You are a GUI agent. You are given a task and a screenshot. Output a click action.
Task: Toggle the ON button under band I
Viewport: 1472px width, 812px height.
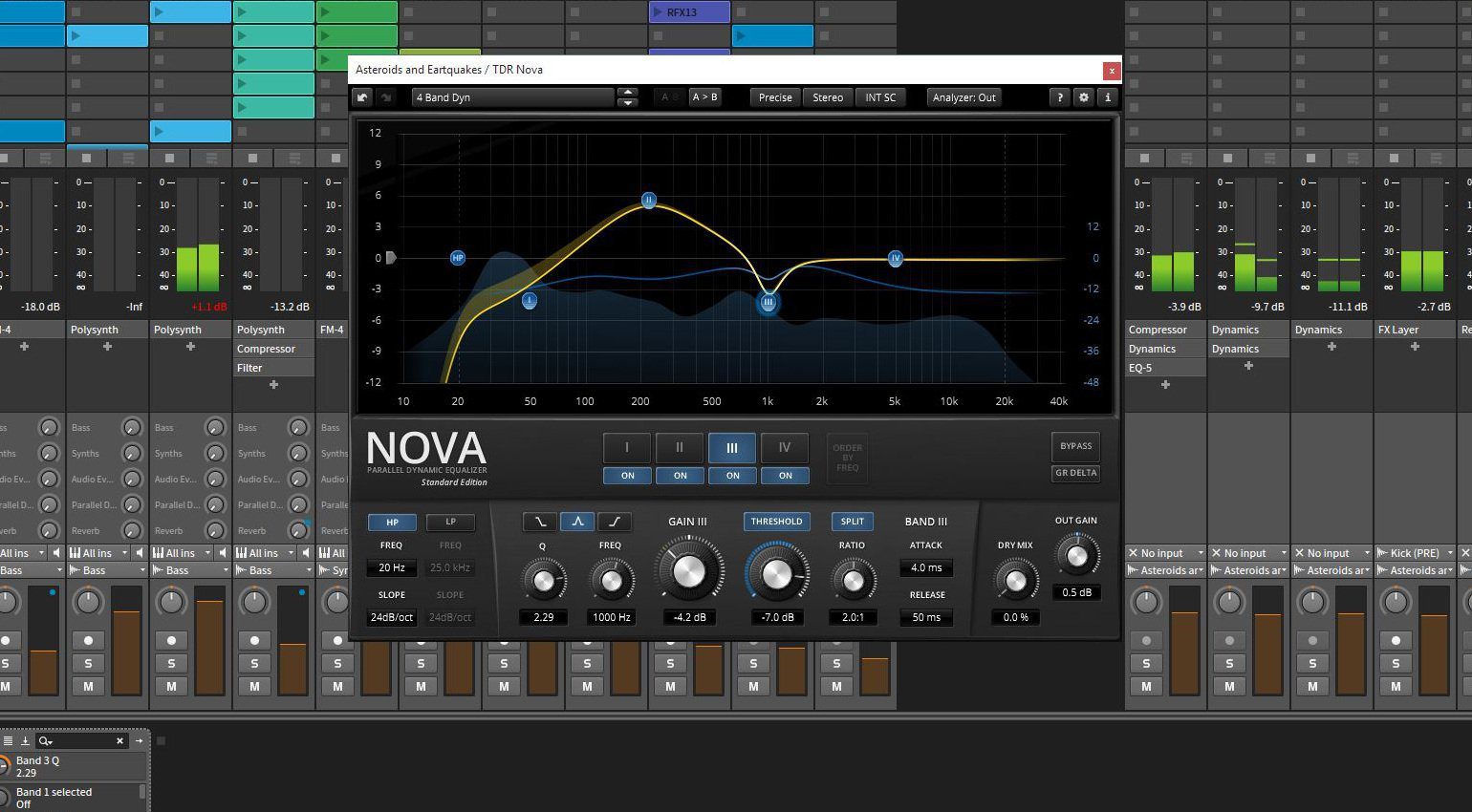click(628, 476)
